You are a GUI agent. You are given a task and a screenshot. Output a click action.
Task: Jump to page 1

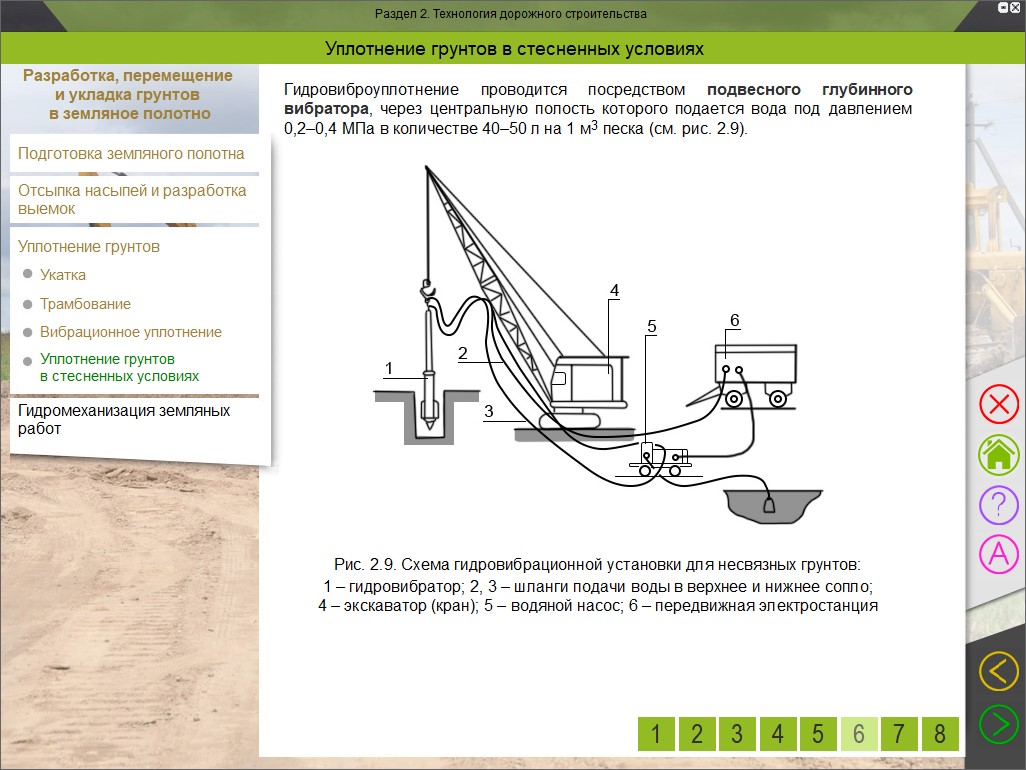[656, 734]
